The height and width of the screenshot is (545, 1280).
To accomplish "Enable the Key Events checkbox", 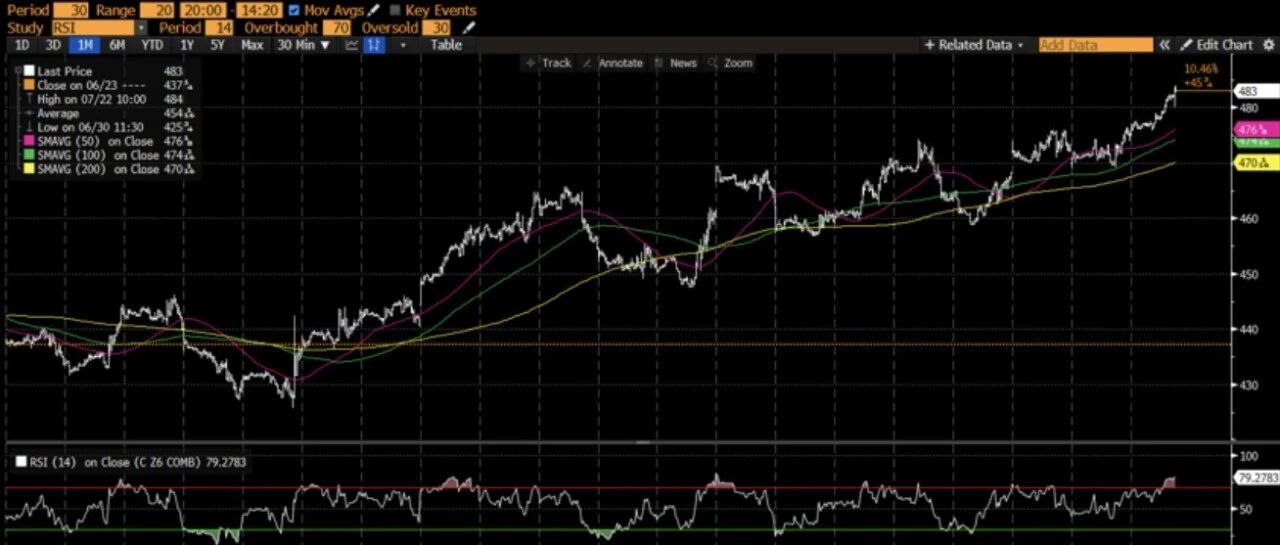I will (395, 10).
